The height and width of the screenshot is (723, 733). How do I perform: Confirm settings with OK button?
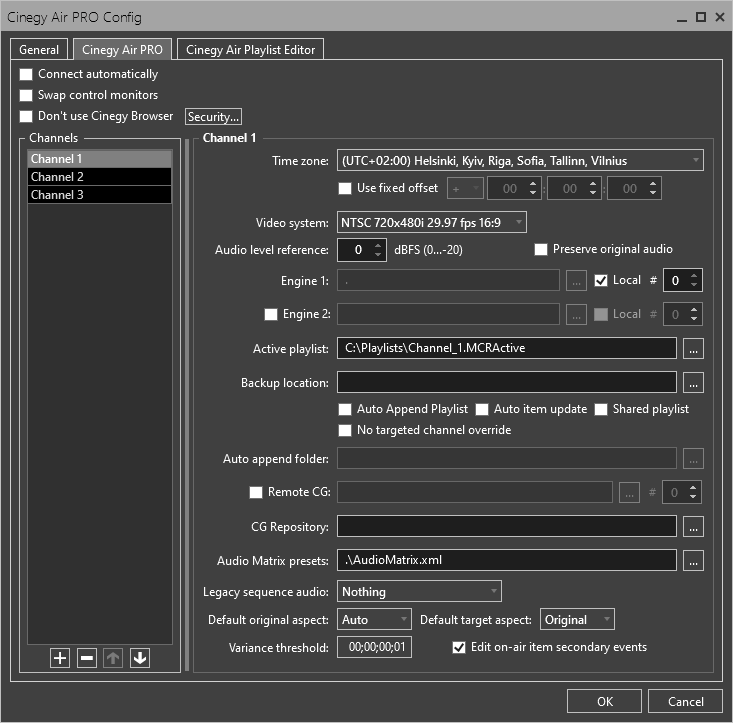coord(604,701)
